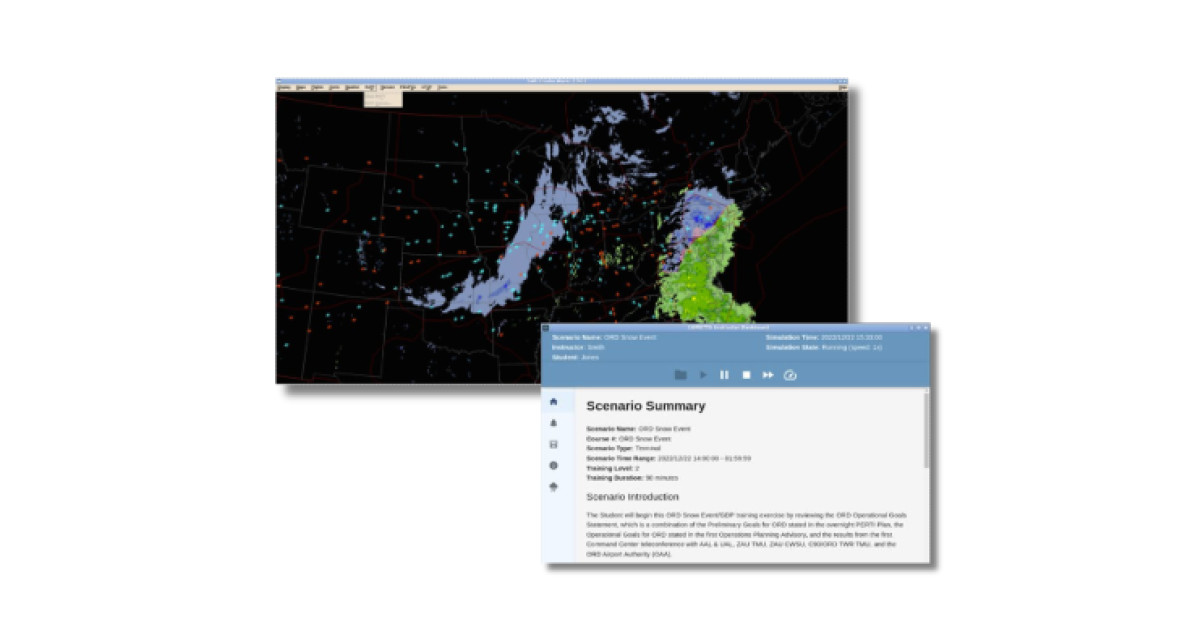Open the scenario folder icon in dashboard toolbar
The height and width of the screenshot is (628, 1200).
click(x=682, y=375)
